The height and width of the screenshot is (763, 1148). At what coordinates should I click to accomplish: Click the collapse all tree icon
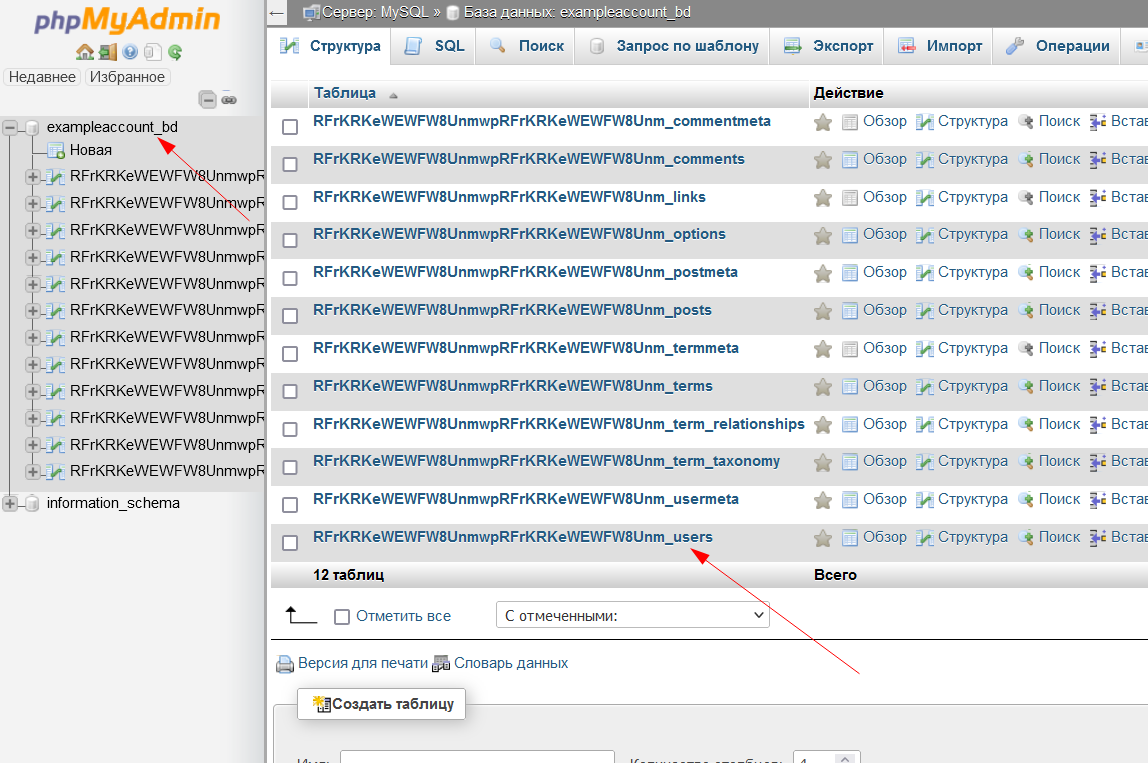(x=207, y=99)
